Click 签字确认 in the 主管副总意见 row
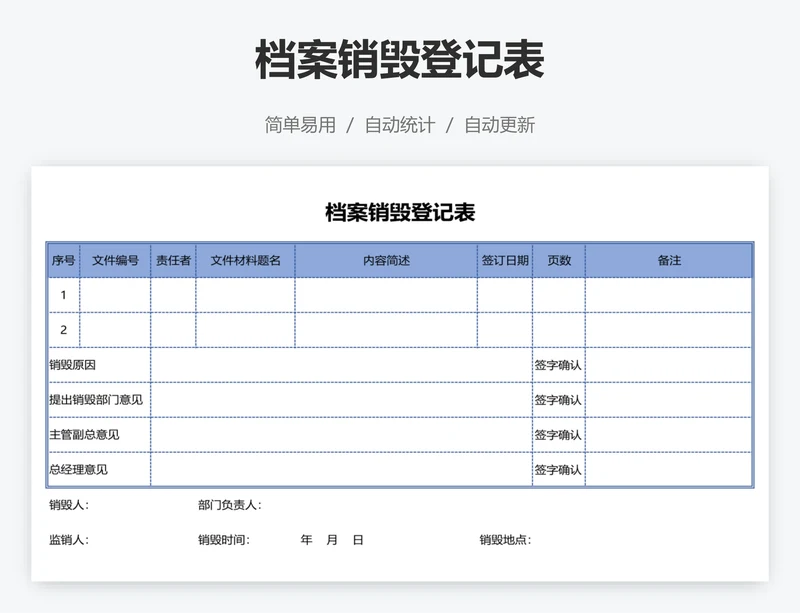 [558, 435]
